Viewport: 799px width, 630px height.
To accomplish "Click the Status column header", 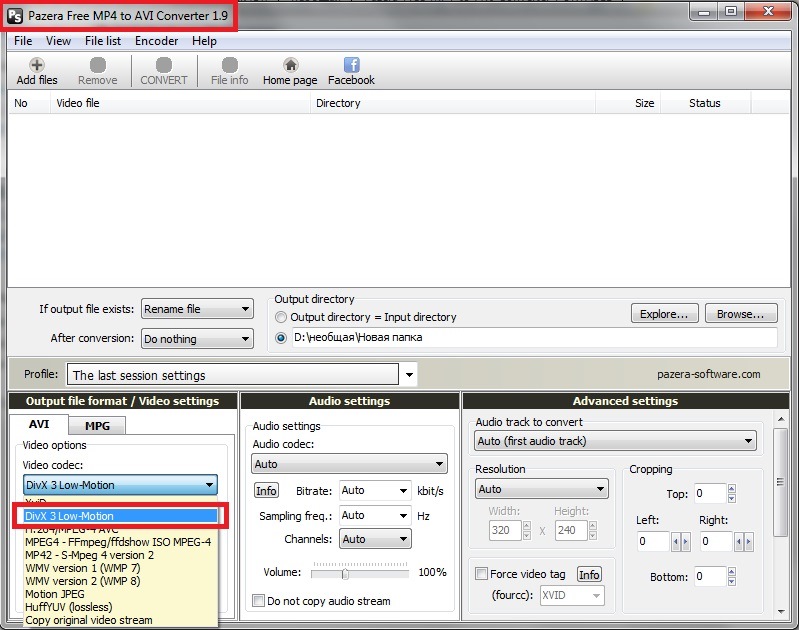I will click(x=706, y=103).
